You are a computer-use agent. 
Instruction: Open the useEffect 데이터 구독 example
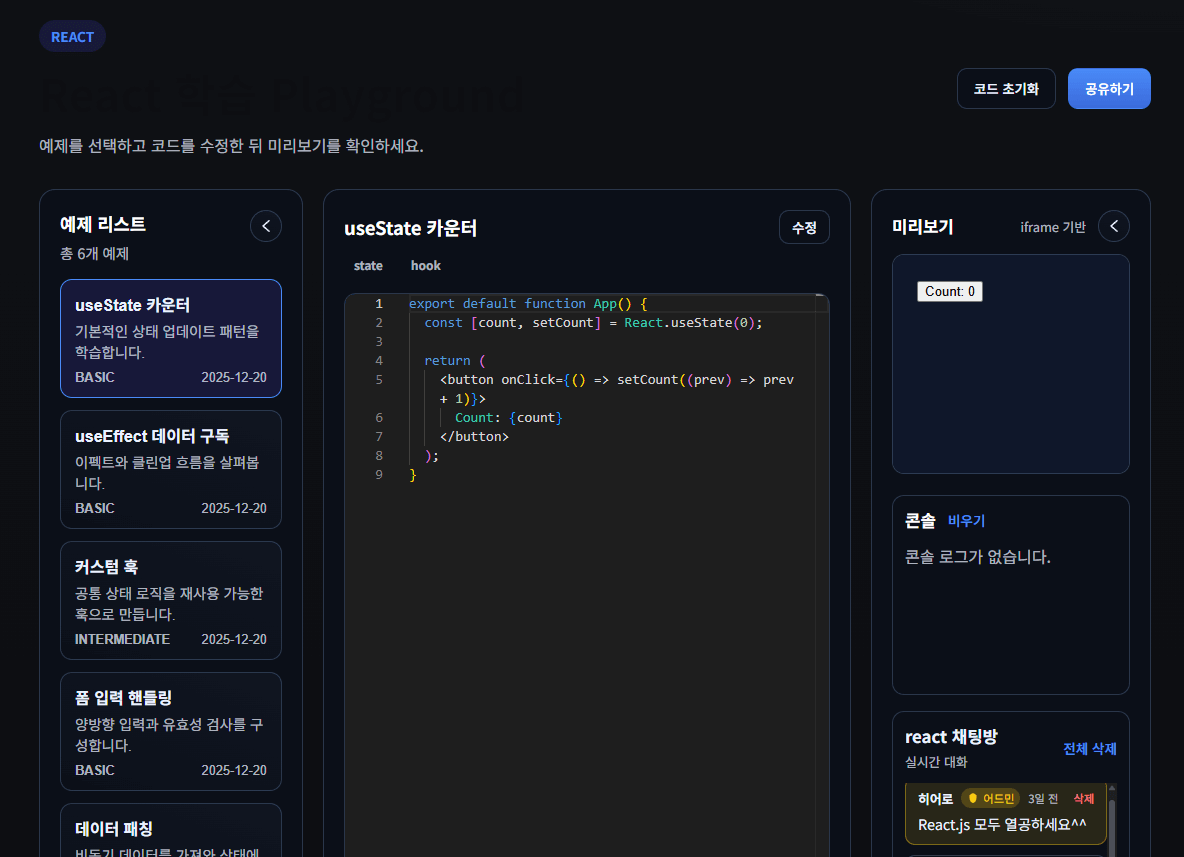click(x=171, y=470)
